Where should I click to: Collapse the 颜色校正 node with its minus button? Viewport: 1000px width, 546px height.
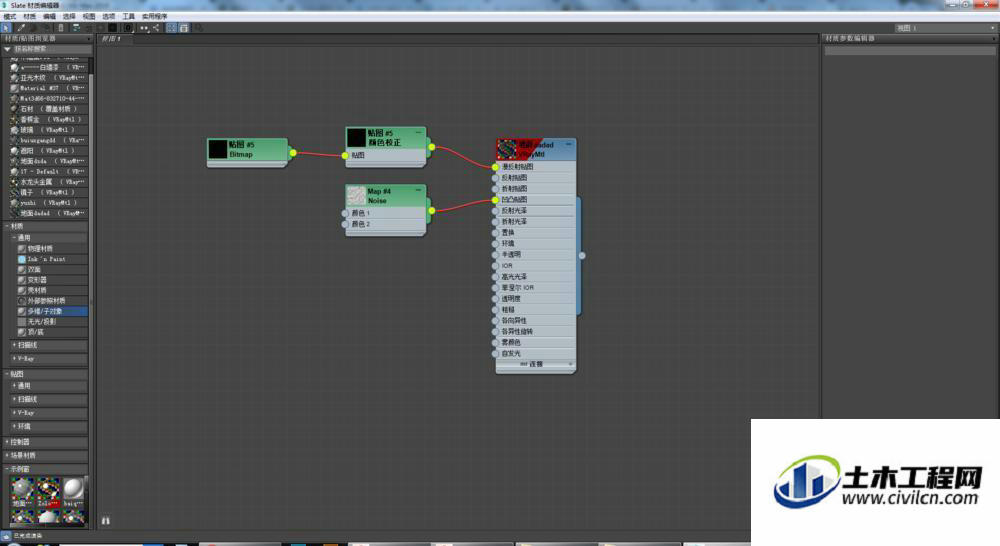(x=418, y=133)
